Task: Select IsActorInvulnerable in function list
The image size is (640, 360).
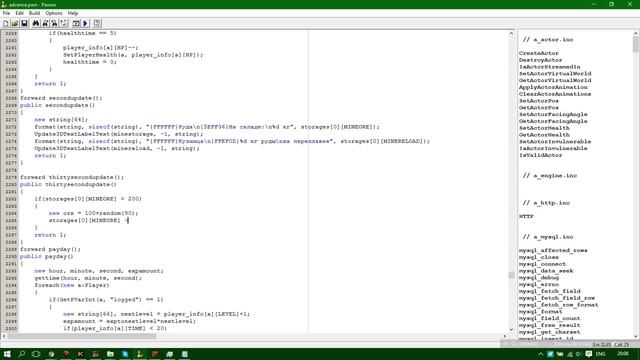Action: (x=553, y=149)
